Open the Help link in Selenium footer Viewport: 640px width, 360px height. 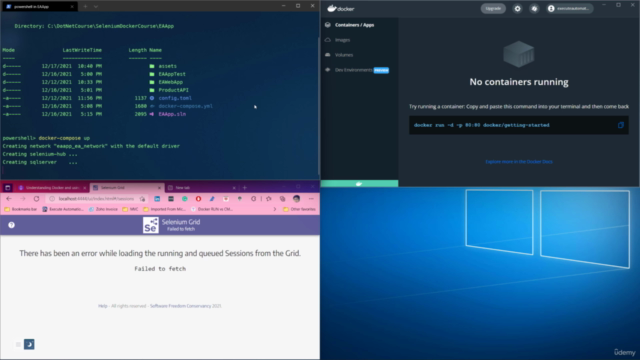(102, 306)
